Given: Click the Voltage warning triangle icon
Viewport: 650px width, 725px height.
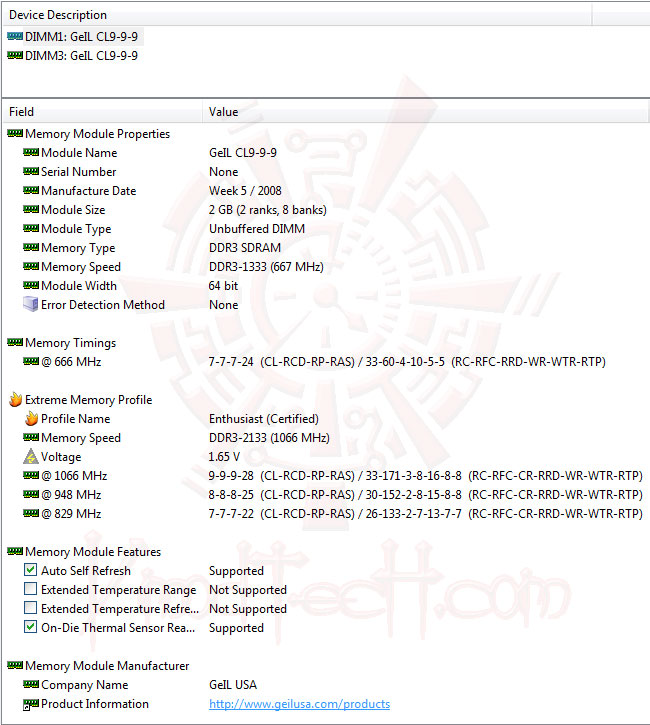Looking at the screenshot, I should point(31,456).
